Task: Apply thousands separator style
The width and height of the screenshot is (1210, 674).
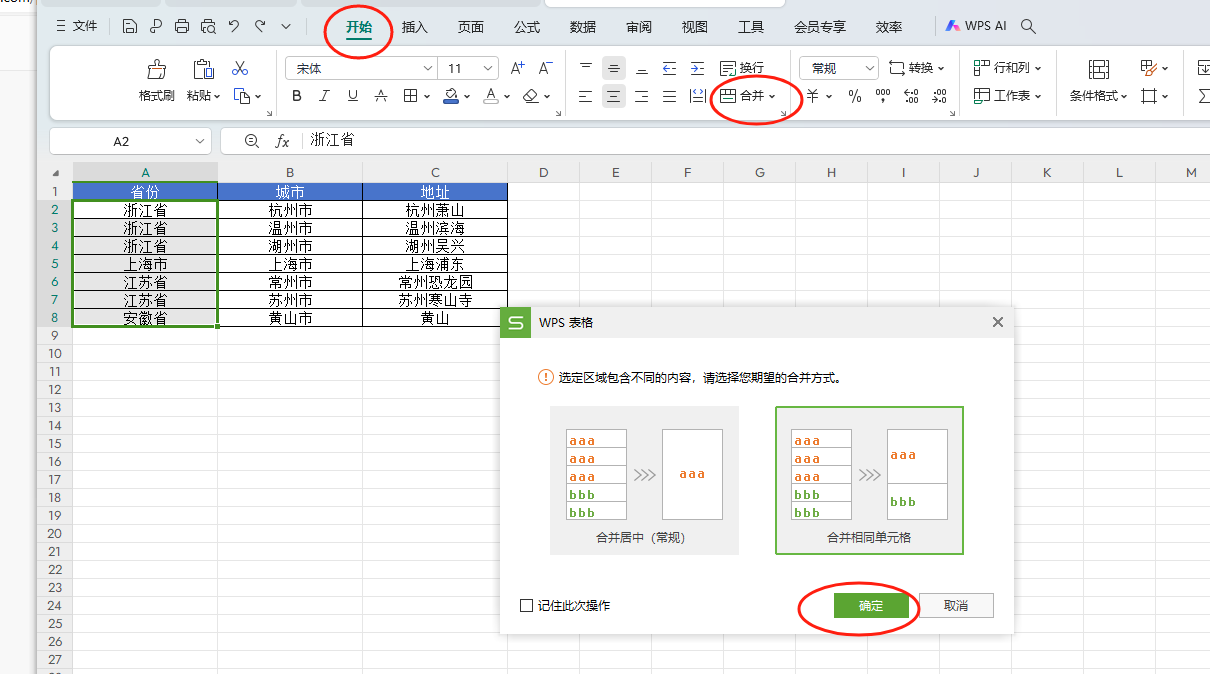Action: pos(883,96)
